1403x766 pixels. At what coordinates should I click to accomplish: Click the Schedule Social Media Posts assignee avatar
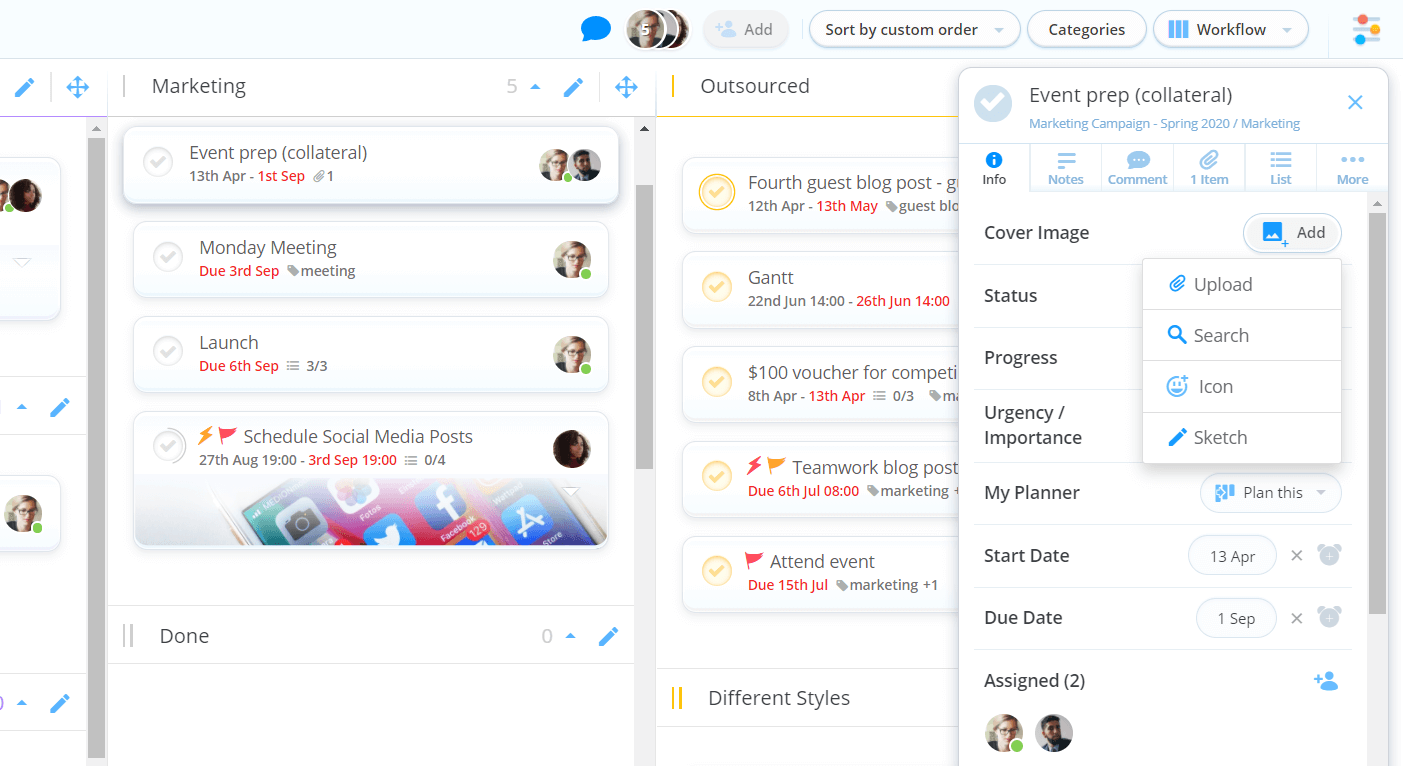pos(572,449)
